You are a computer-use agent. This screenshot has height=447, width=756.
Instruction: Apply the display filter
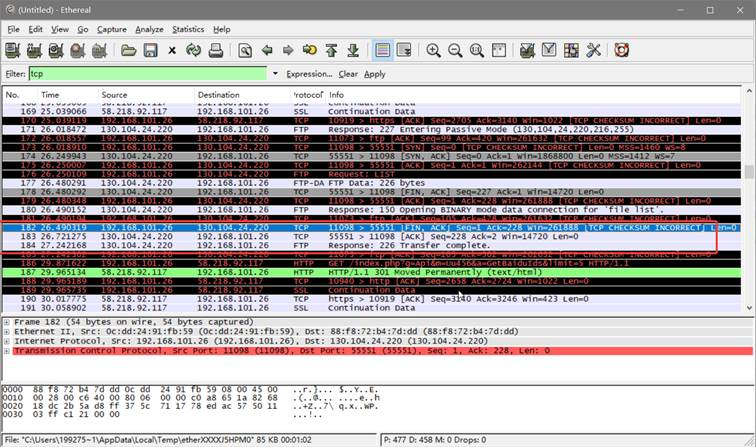tap(375, 74)
